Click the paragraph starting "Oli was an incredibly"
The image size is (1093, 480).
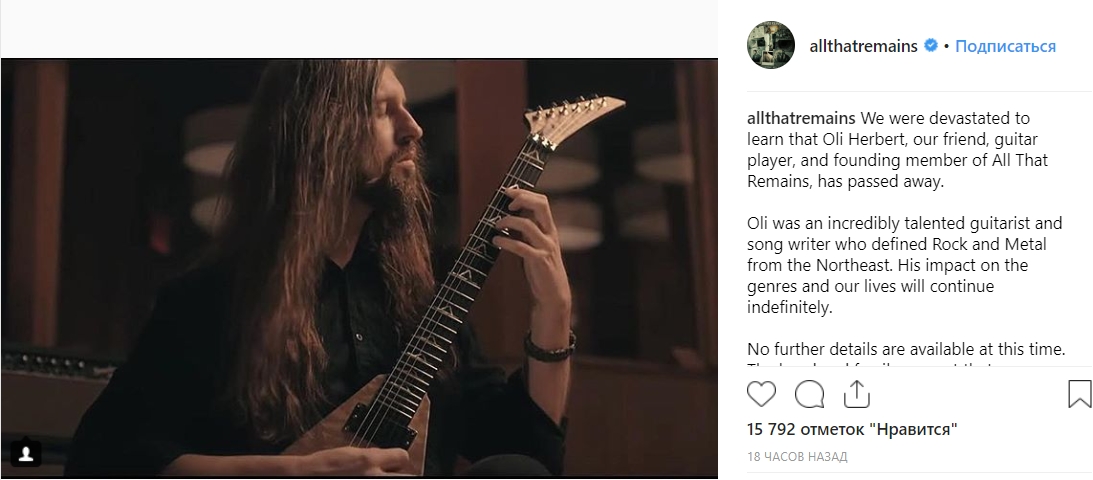[x=905, y=265]
